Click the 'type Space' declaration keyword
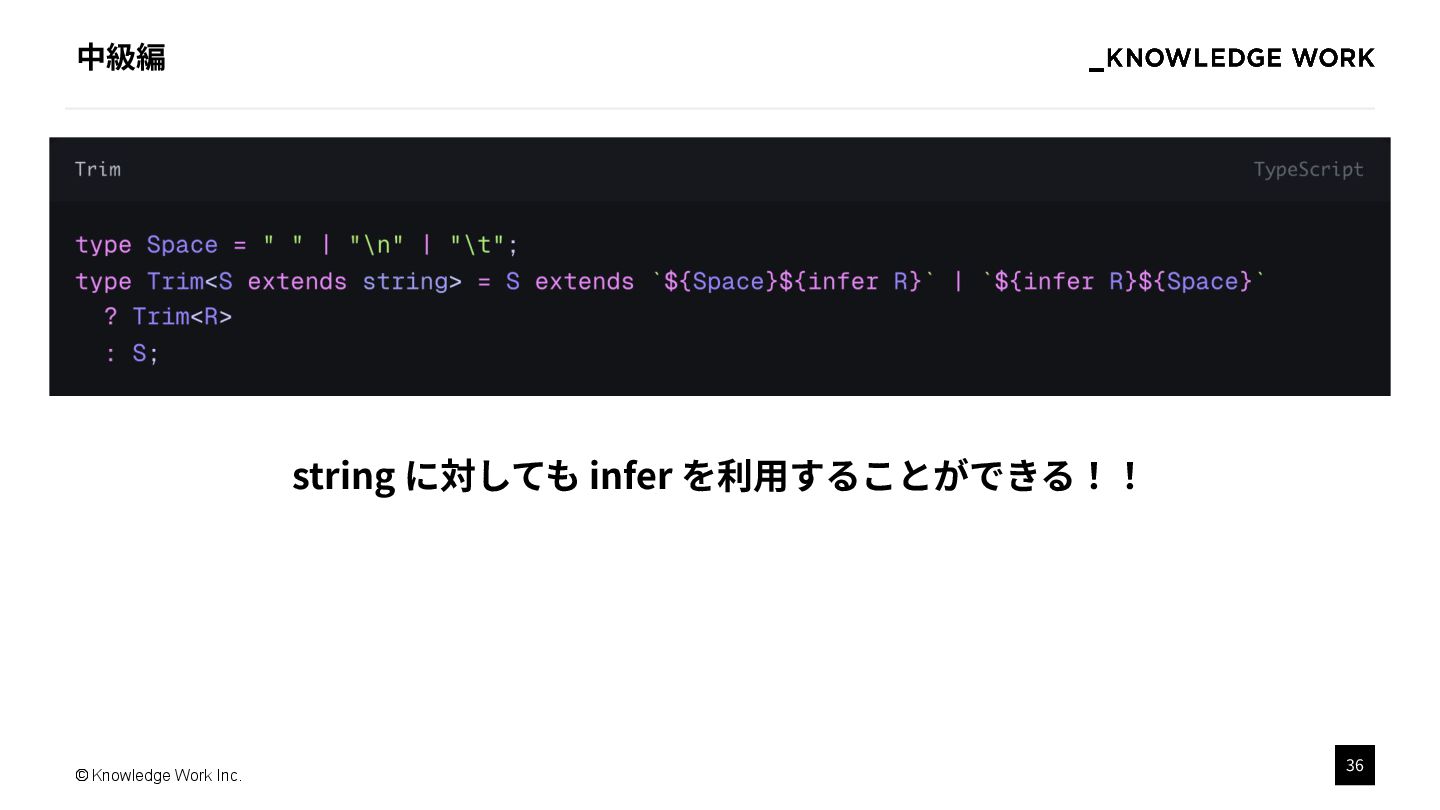The height and width of the screenshot is (810, 1440). pyautogui.click(x=103, y=245)
